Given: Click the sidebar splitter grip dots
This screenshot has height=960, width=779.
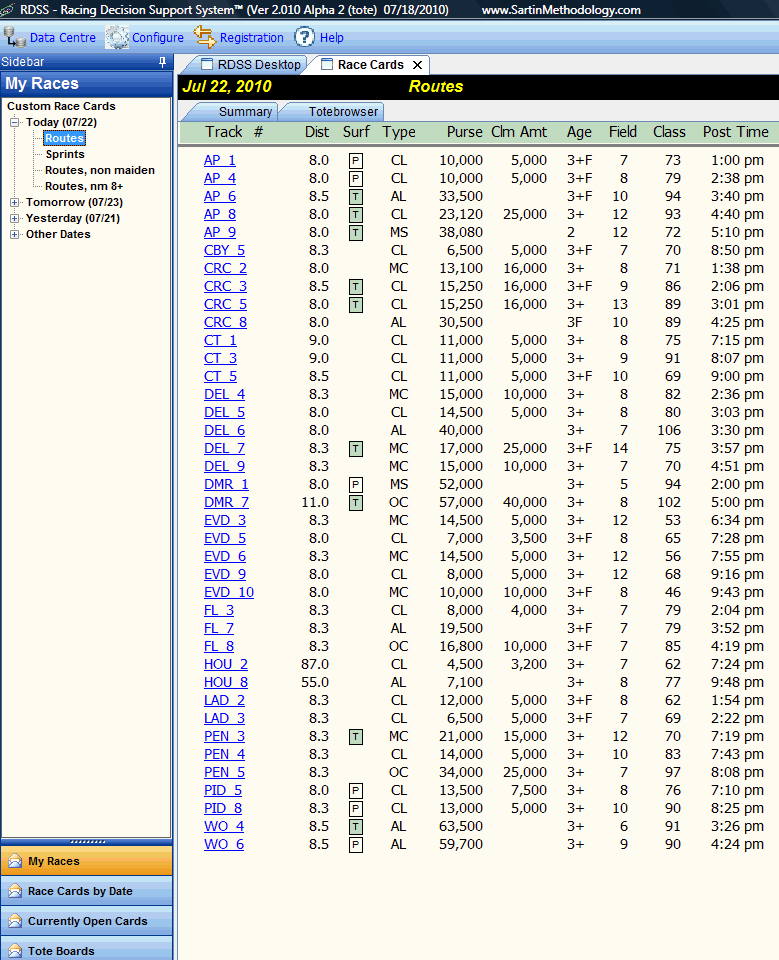Looking at the screenshot, I should pyautogui.click(x=87, y=842).
